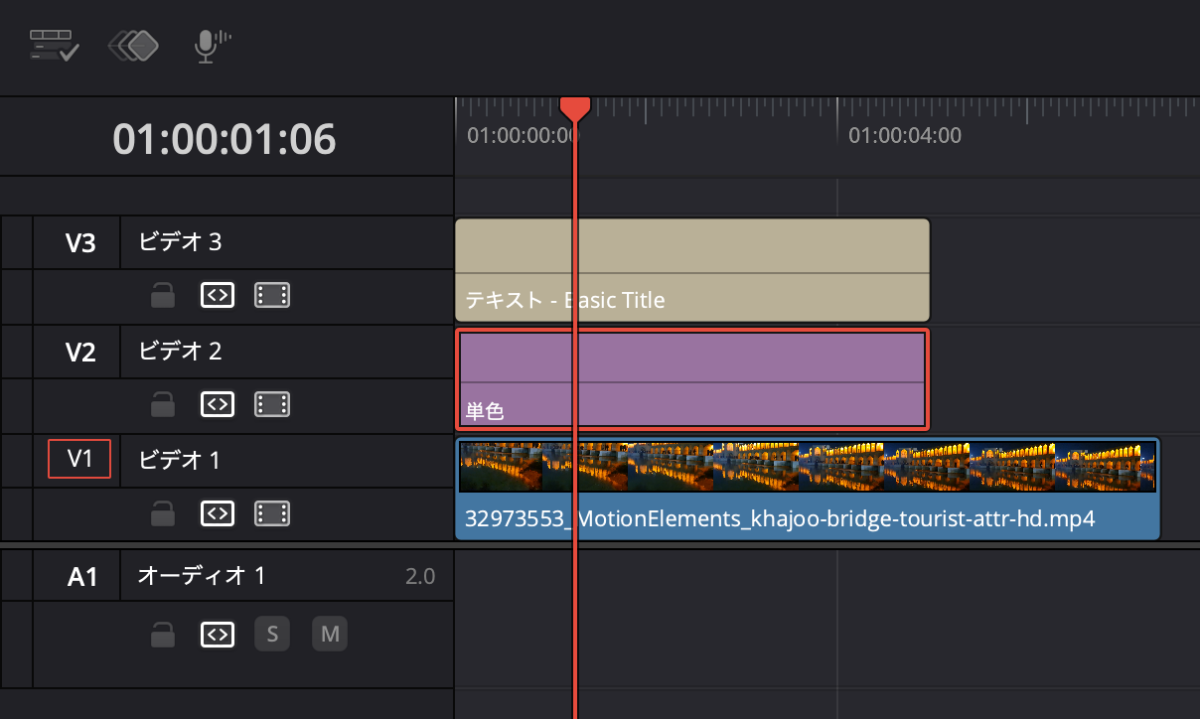Disable the Video 1 track filmstrip icon
1200x719 pixels.
(272, 513)
